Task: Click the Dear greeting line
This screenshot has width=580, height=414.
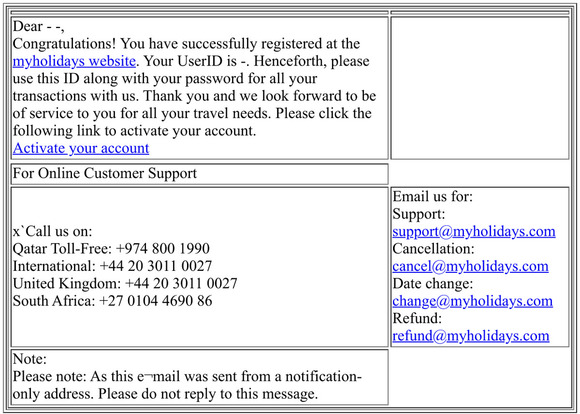Action: coord(38,26)
